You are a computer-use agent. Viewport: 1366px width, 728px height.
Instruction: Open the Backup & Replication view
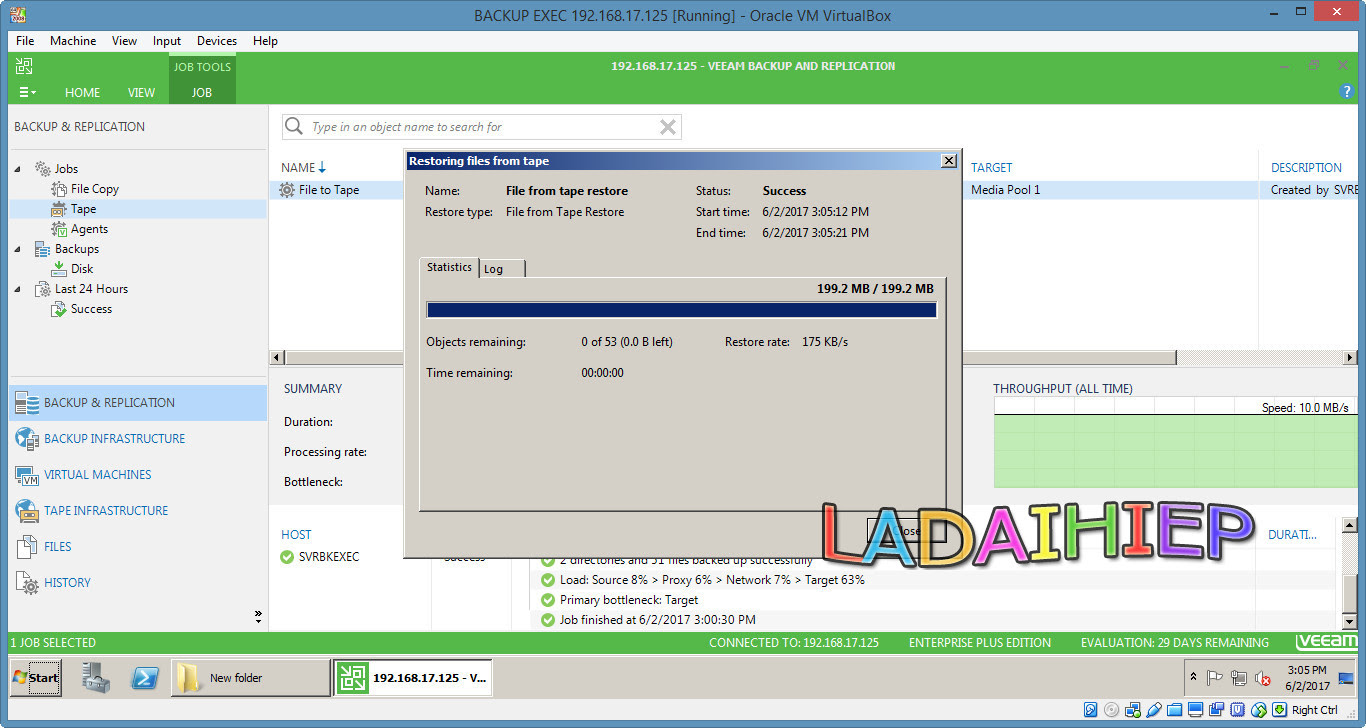(x=138, y=403)
